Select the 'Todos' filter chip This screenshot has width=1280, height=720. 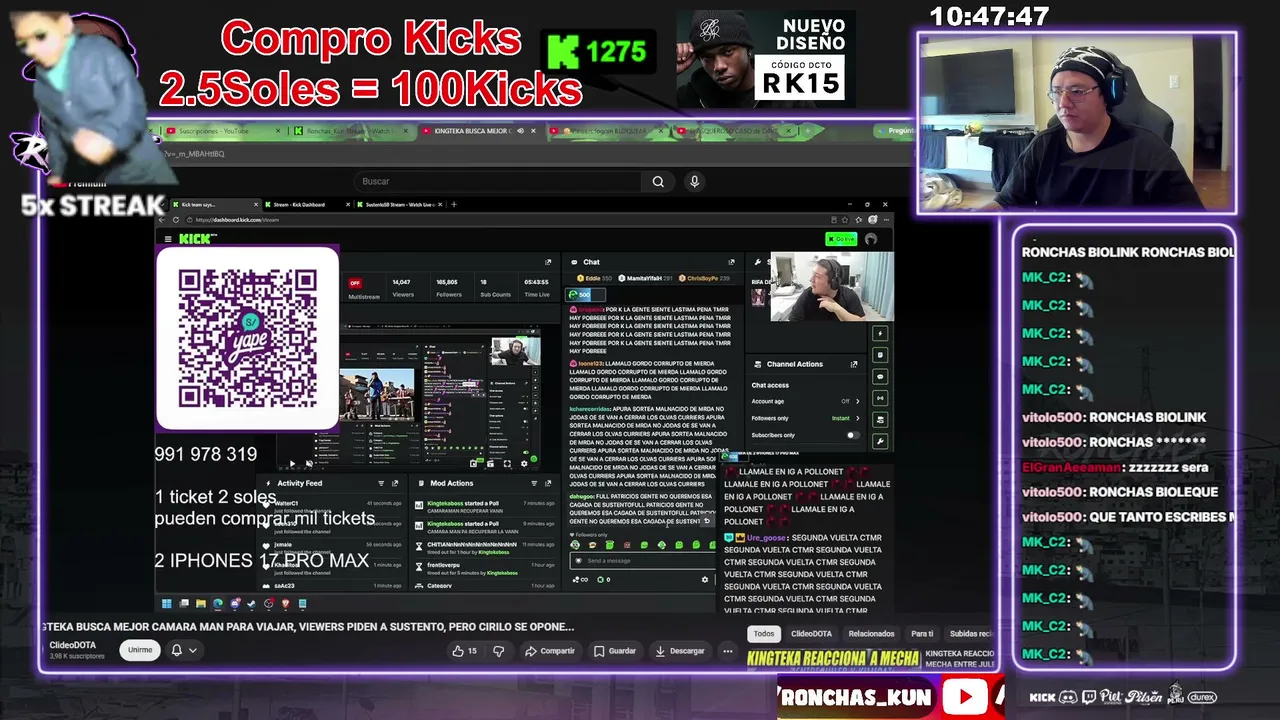click(x=764, y=634)
